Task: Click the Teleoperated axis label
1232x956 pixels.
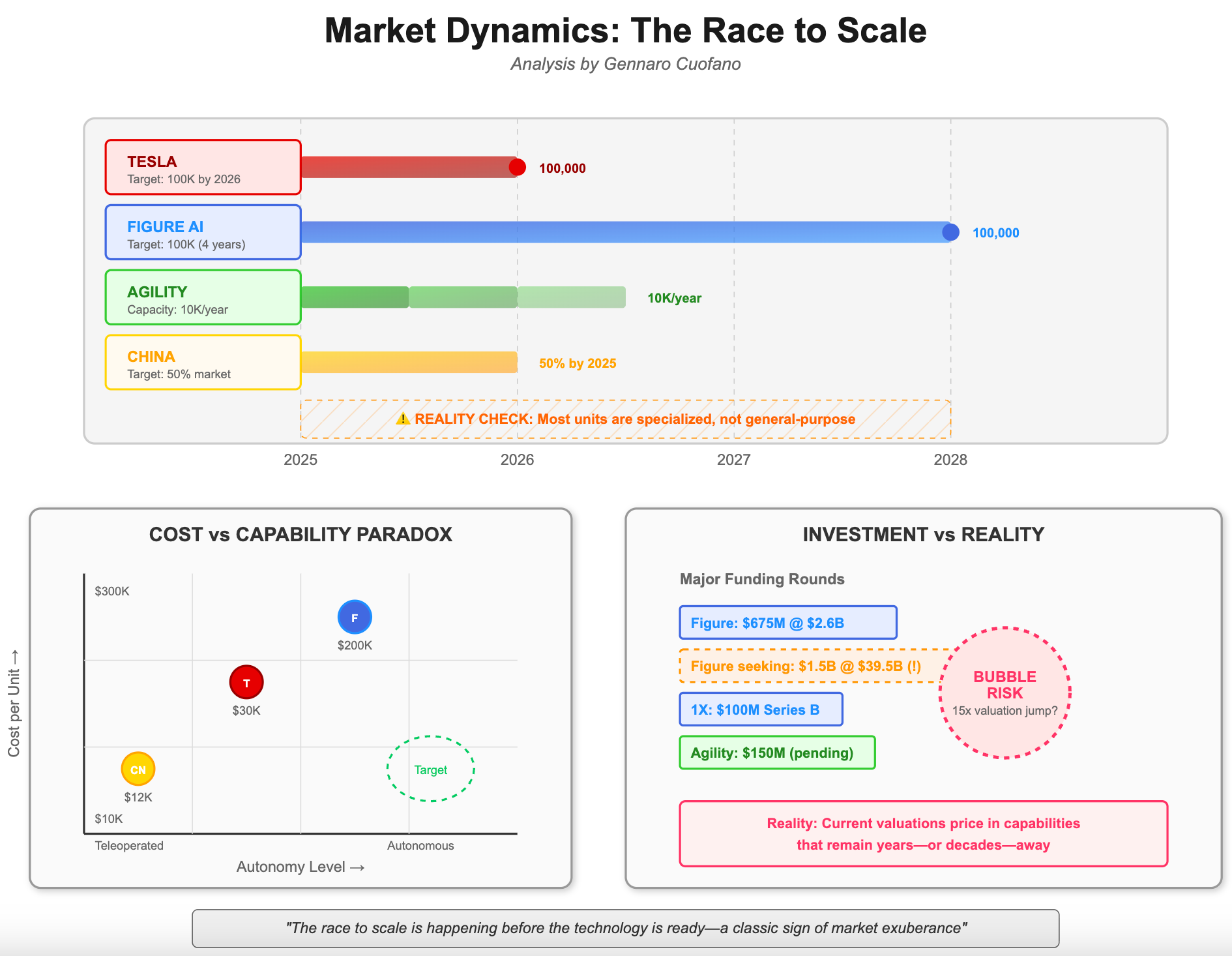Action: click(x=129, y=846)
